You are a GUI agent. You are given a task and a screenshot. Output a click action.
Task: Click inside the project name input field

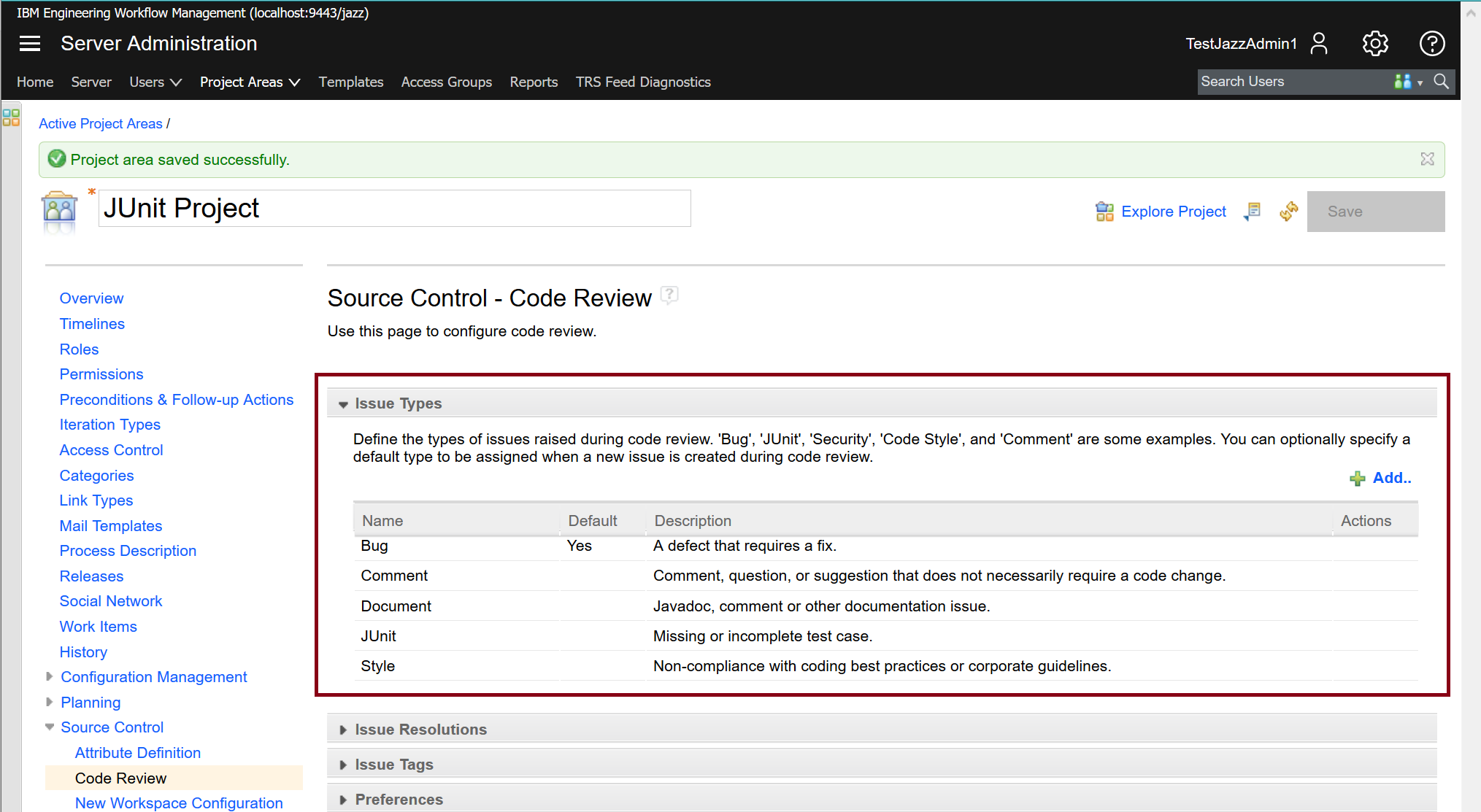point(394,208)
